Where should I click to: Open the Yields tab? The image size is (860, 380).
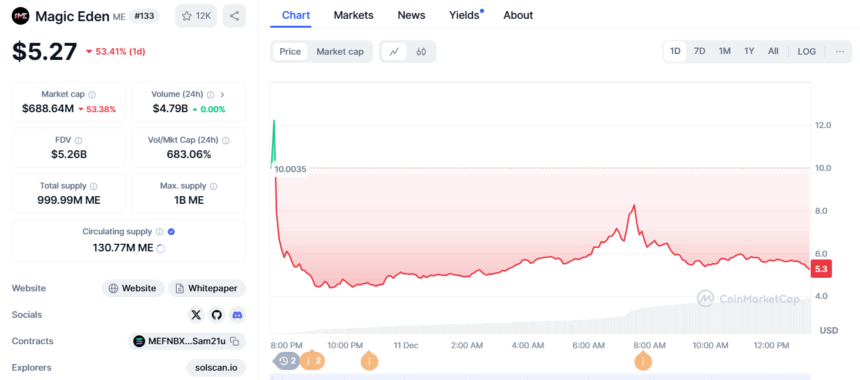(465, 15)
